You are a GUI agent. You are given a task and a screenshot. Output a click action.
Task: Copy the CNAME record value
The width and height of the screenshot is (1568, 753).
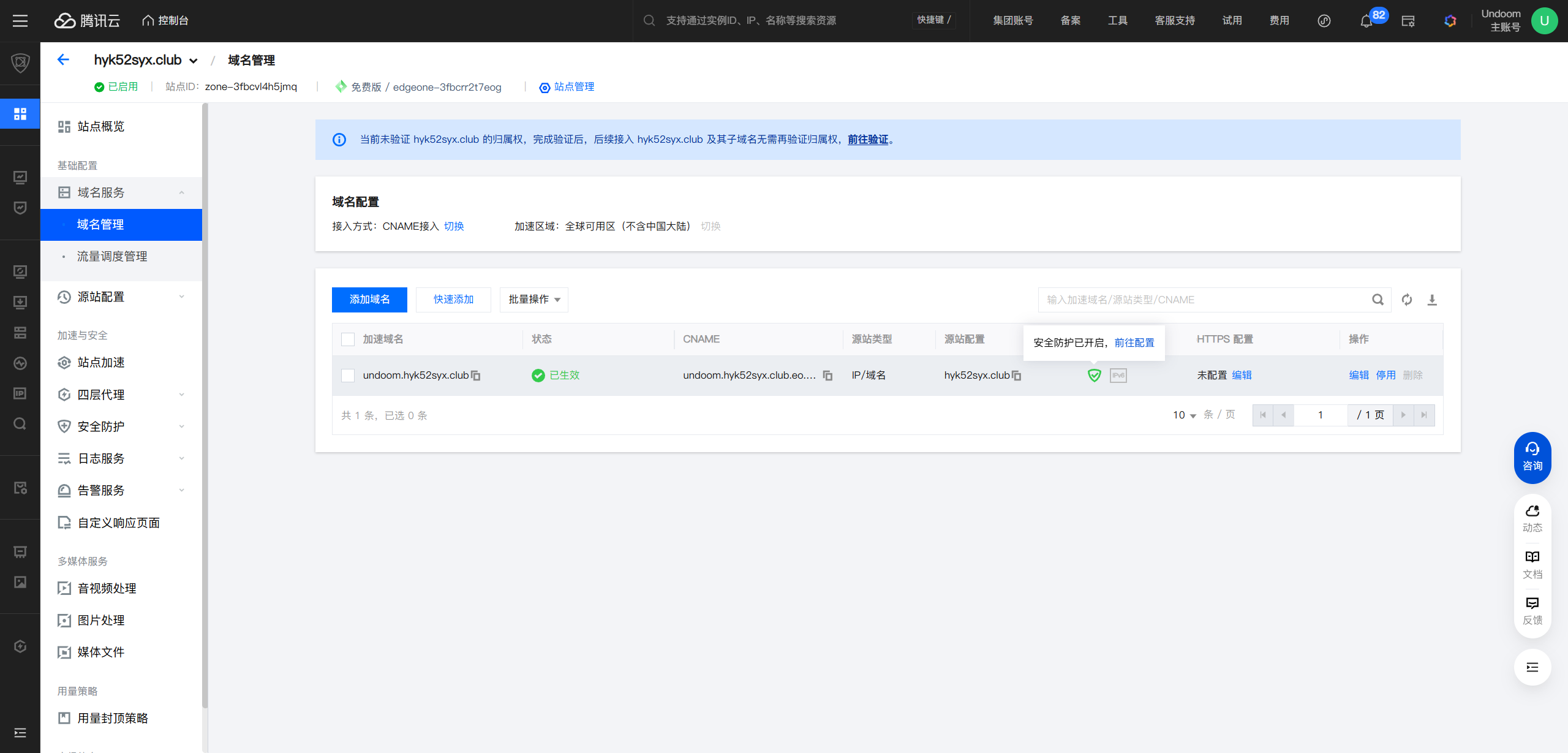(x=827, y=376)
